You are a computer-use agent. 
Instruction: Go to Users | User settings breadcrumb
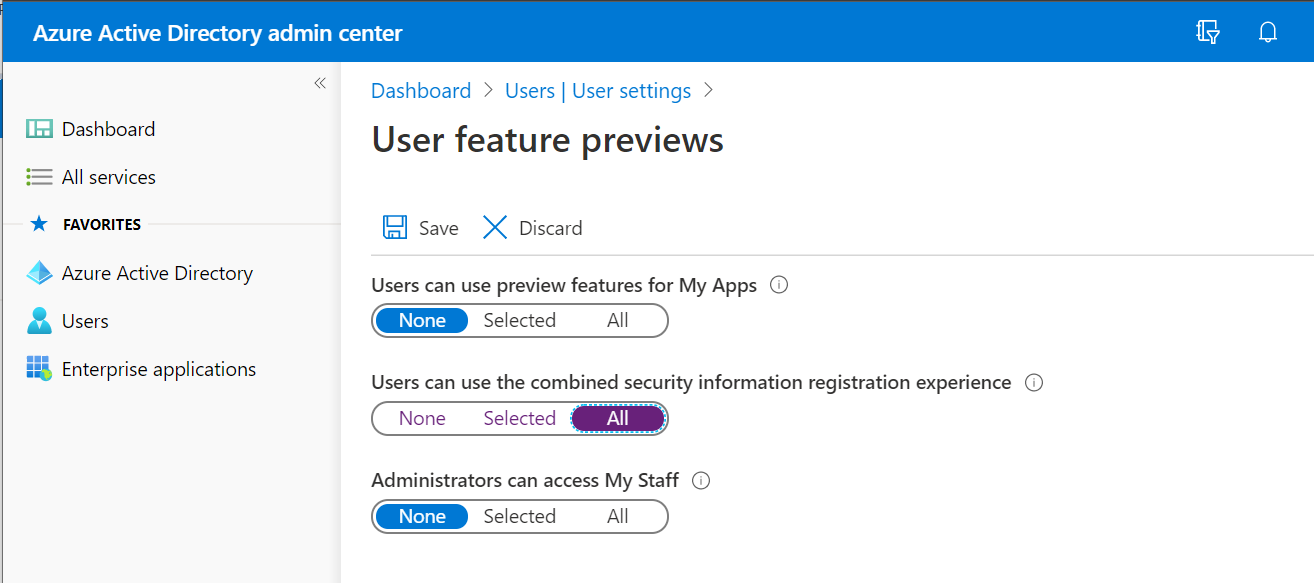[598, 90]
